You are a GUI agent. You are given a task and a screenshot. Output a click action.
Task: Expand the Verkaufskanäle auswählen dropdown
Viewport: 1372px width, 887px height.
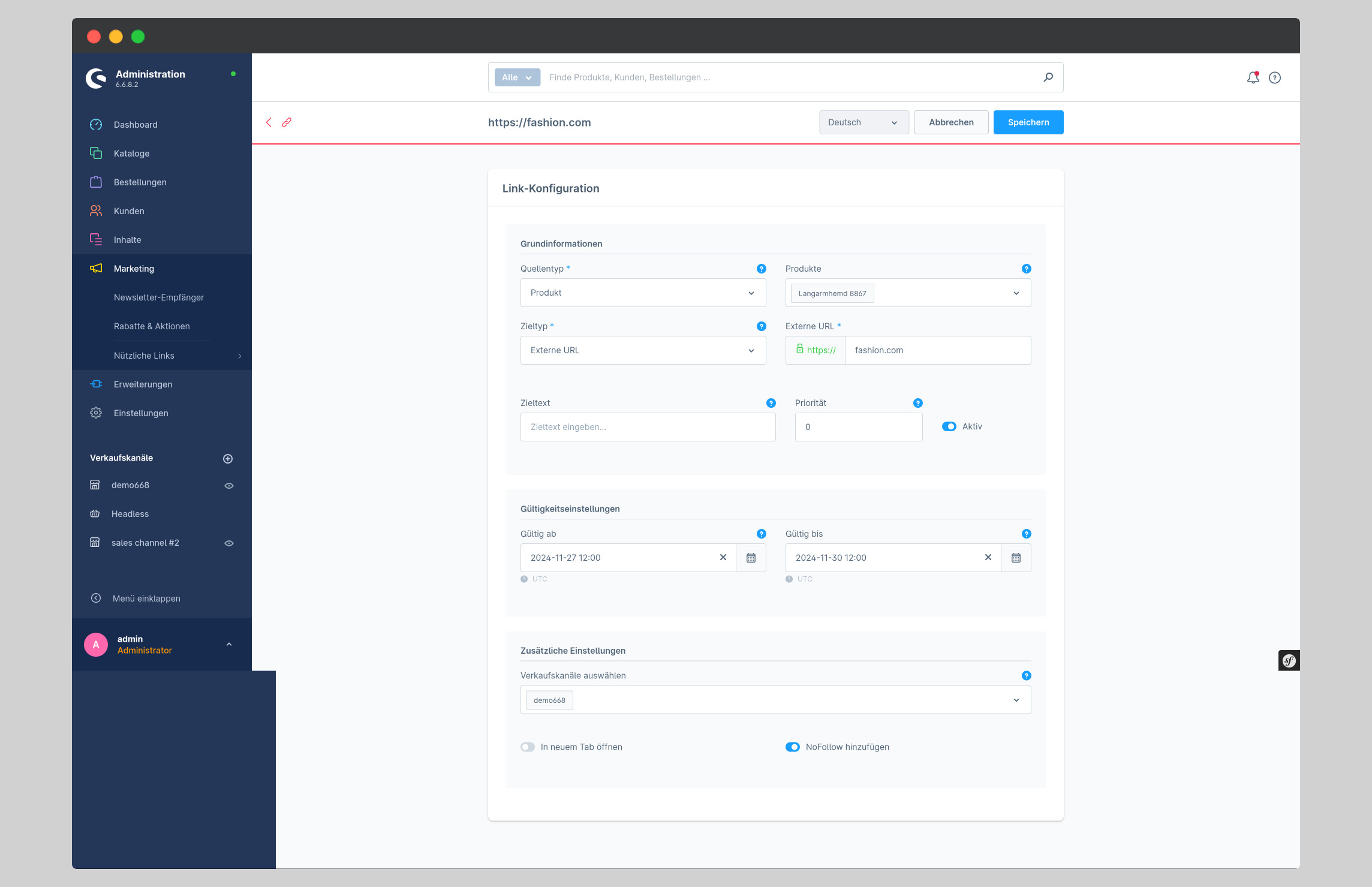pos(1018,700)
